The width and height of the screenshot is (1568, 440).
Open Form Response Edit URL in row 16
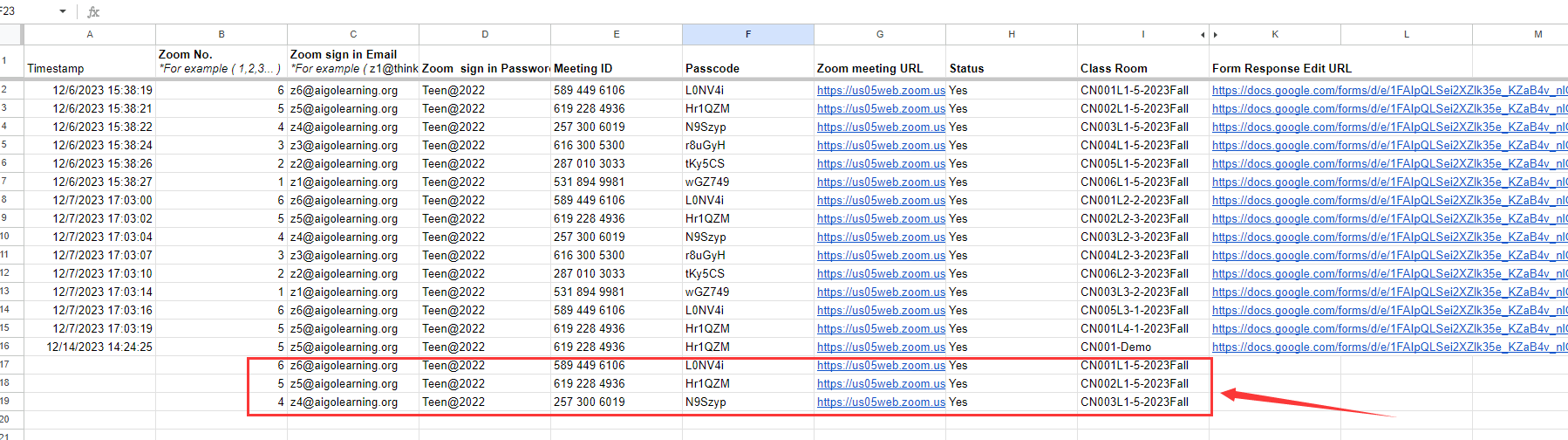coord(1387,347)
